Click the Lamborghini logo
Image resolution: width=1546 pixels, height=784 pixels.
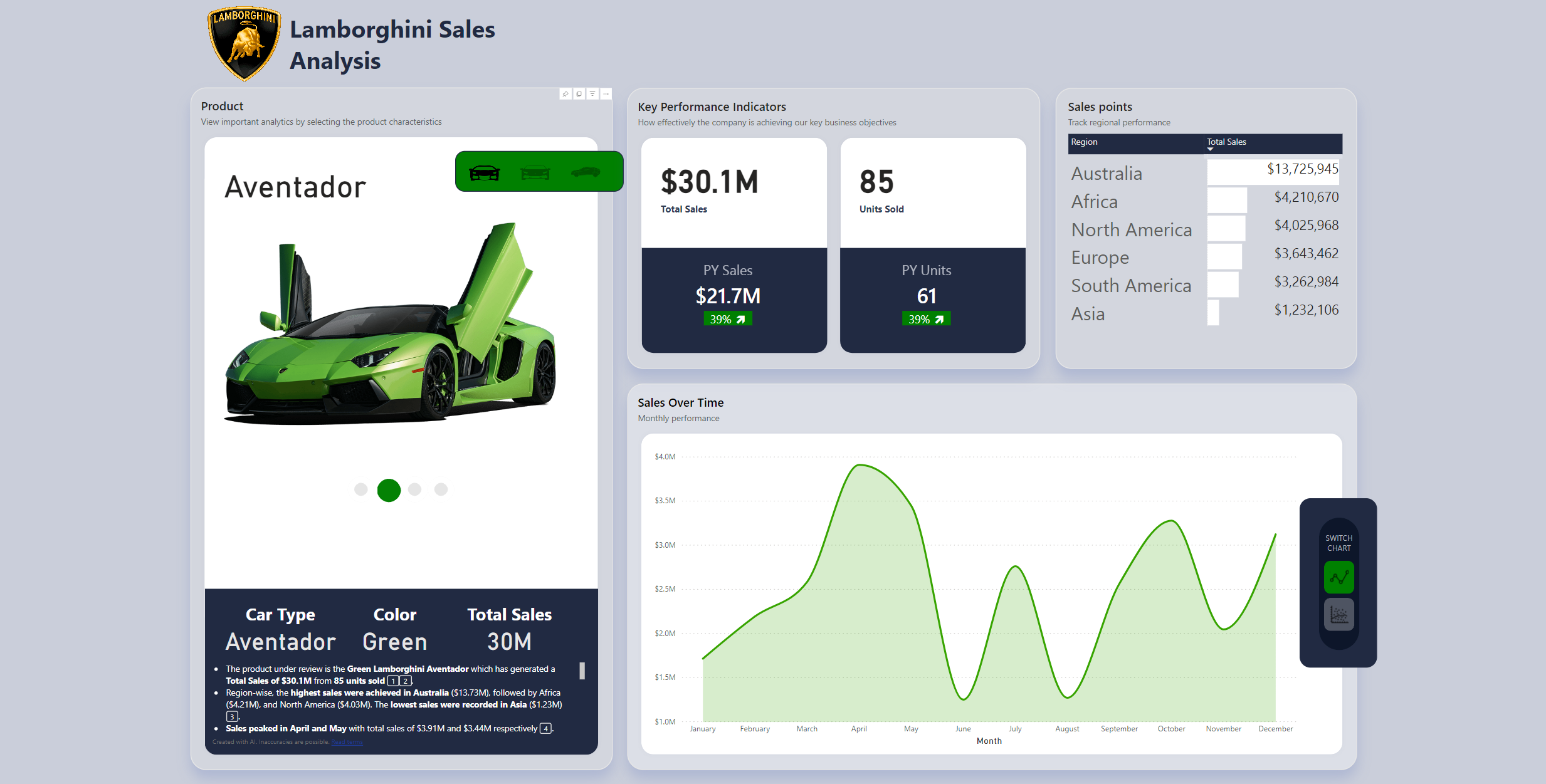[244, 43]
